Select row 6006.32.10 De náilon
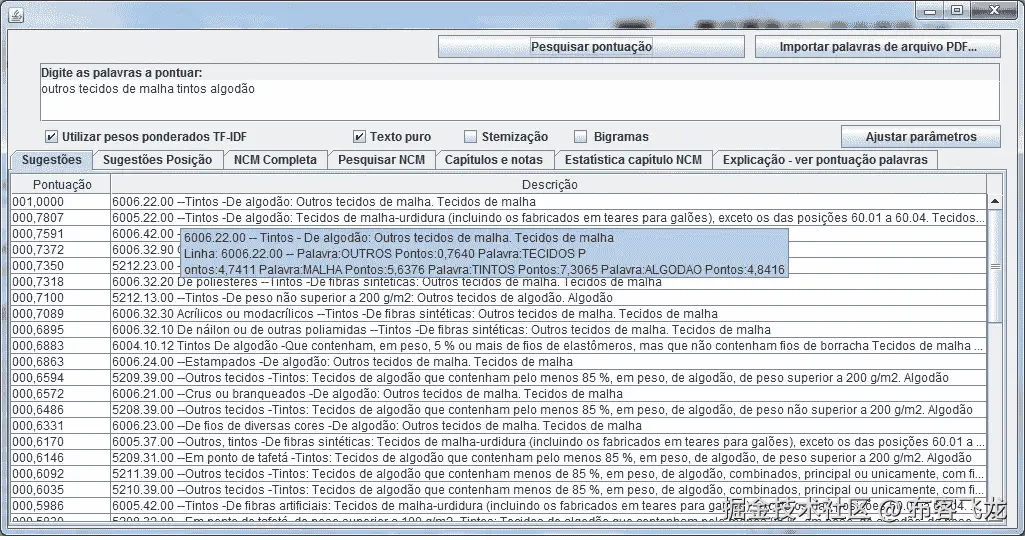Viewport: 1025px width, 540px height. point(499,330)
